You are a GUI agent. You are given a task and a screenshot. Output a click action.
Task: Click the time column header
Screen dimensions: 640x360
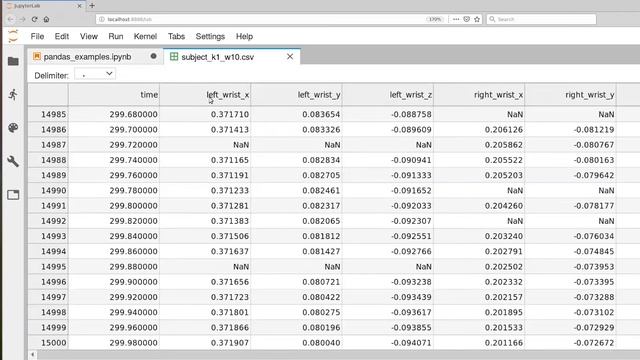tap(114, 95)
